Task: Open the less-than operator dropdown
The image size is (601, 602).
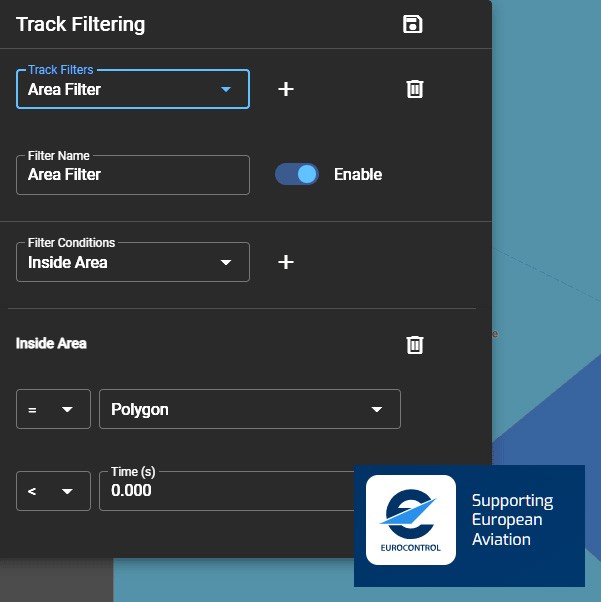Action: point(53,491)
